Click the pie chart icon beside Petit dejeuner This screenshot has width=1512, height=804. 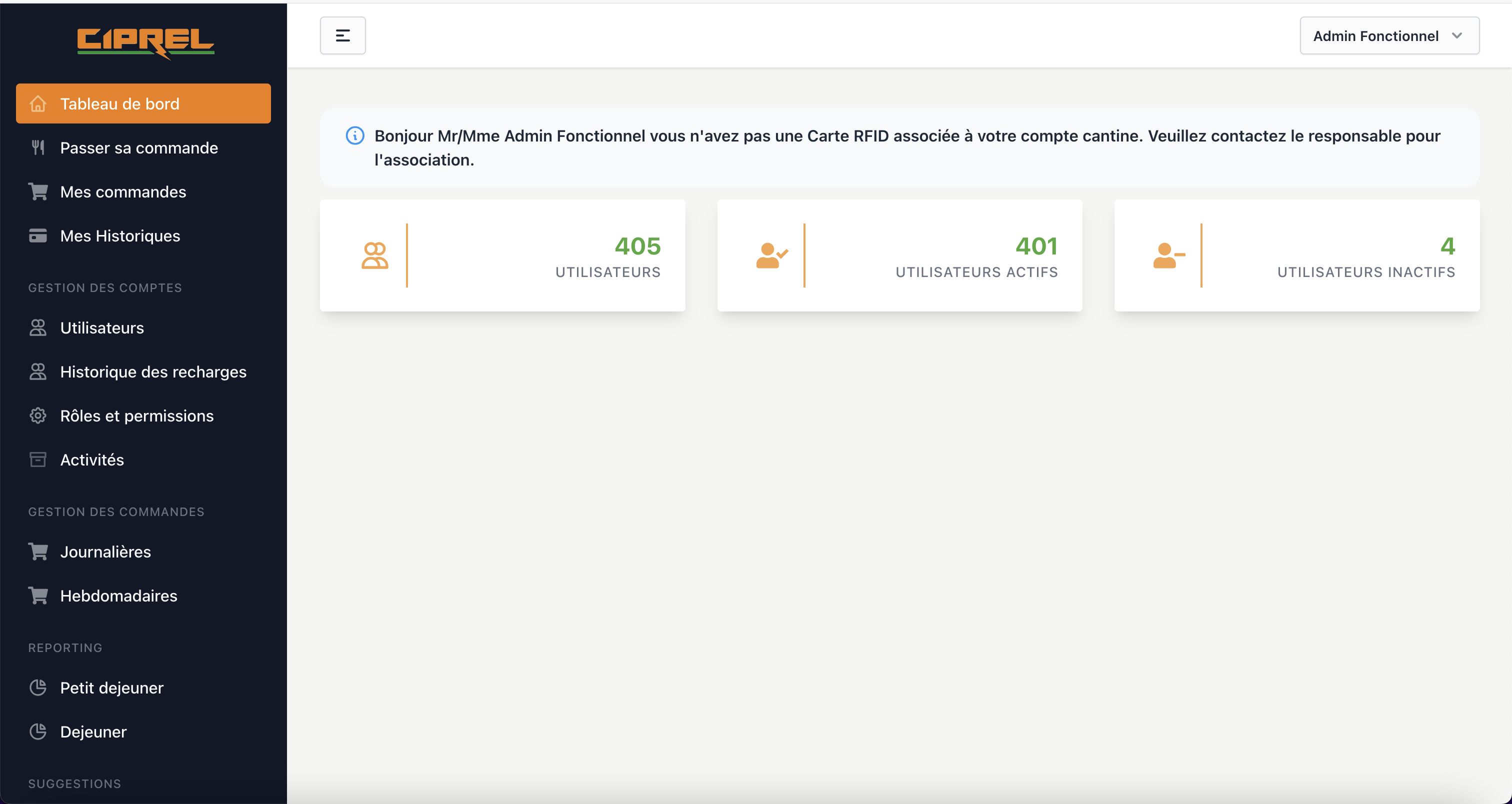38,687
